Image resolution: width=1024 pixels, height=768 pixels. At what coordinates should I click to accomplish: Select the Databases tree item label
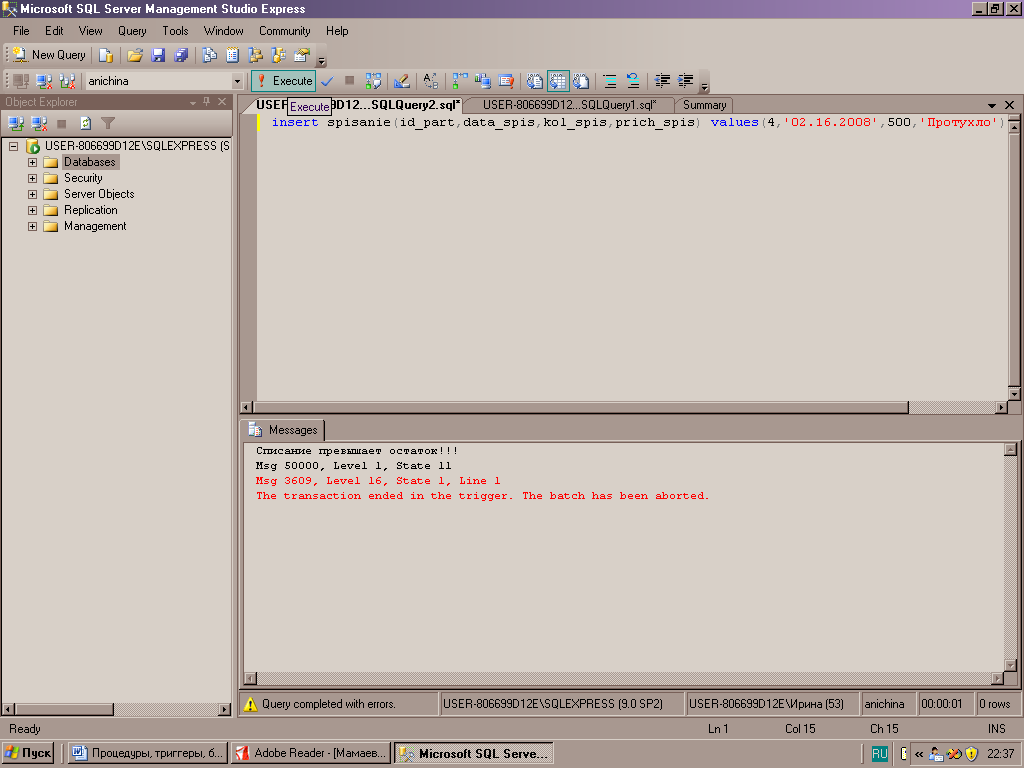[90, 162]
